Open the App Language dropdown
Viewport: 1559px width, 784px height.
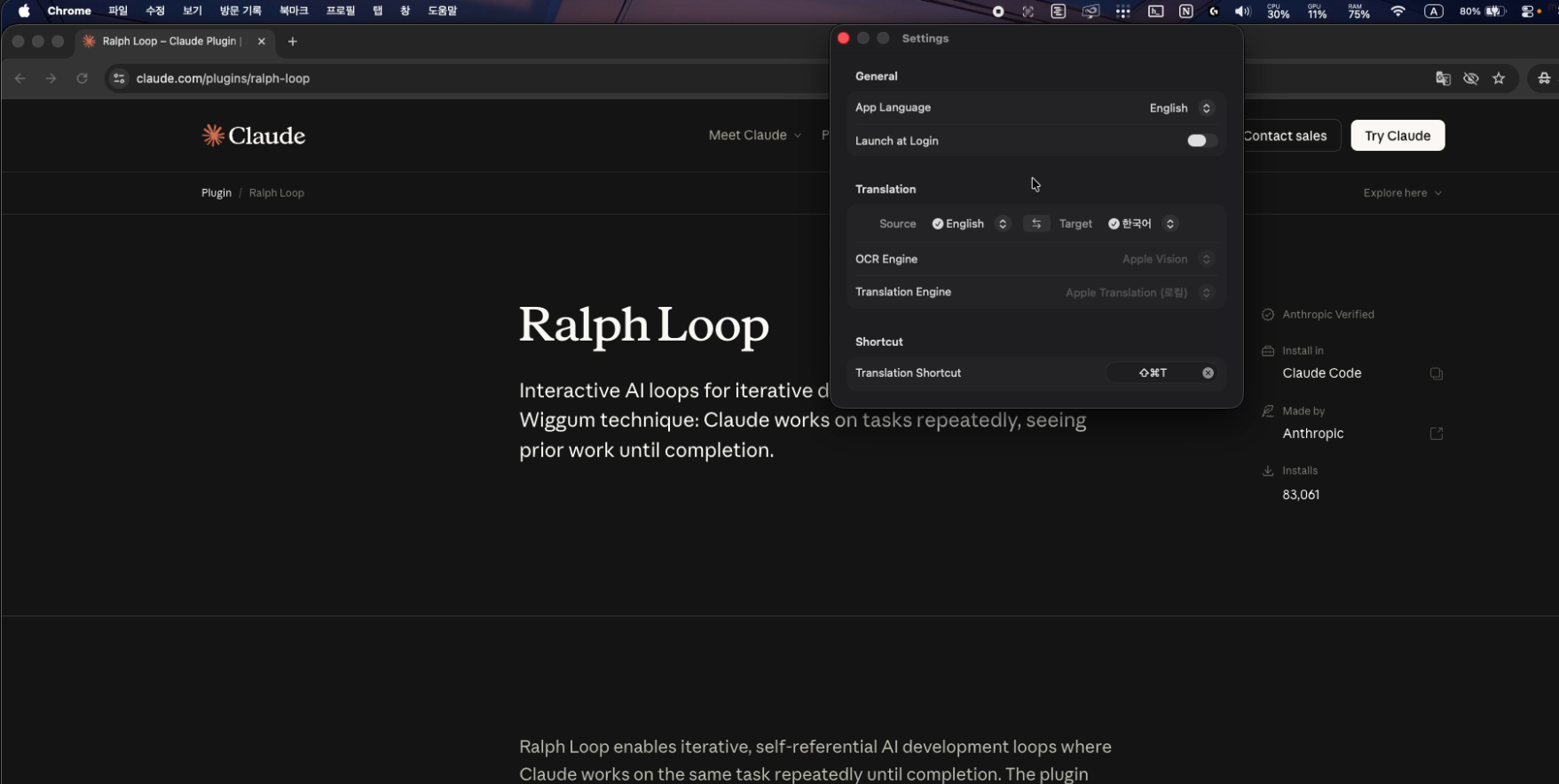tap(1179, 108)
